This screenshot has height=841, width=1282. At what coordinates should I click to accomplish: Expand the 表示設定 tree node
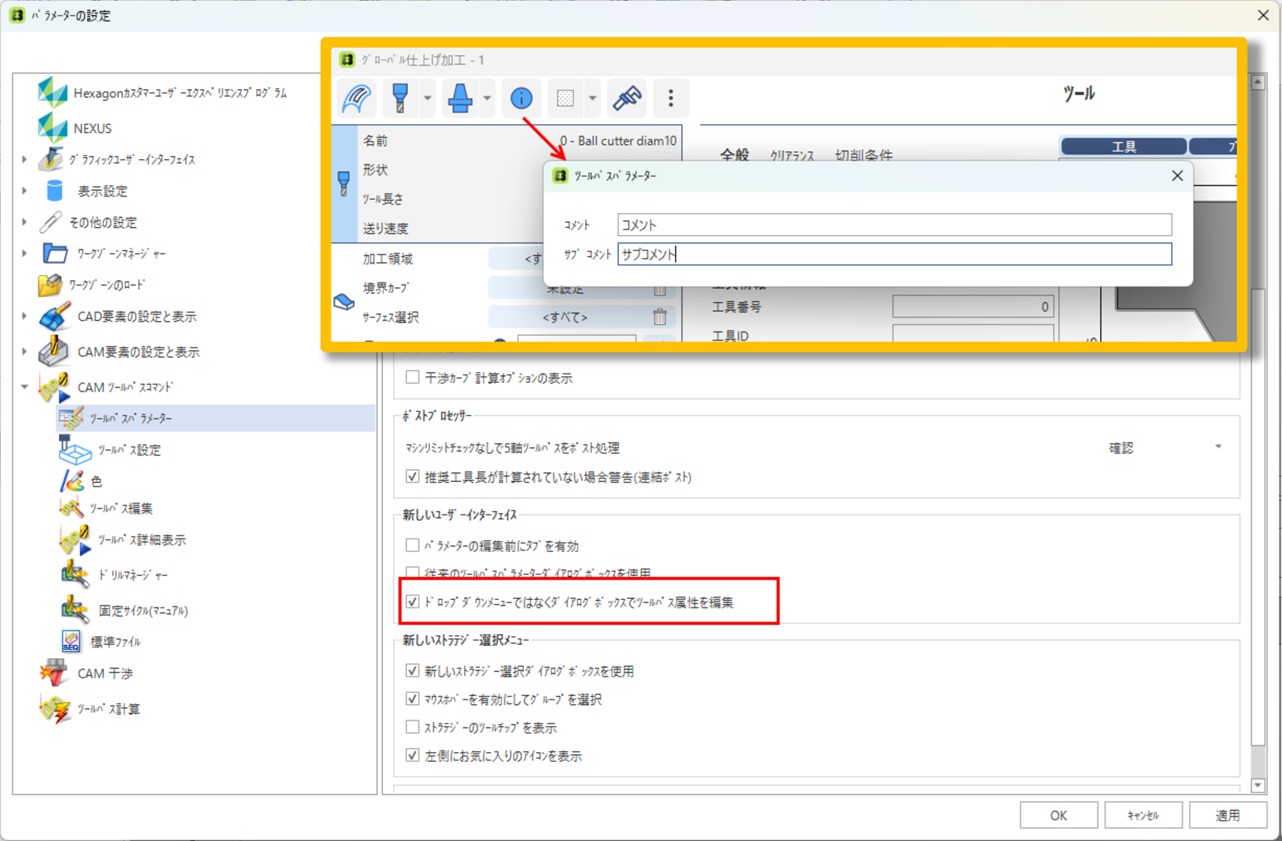(x=25, y=191)
